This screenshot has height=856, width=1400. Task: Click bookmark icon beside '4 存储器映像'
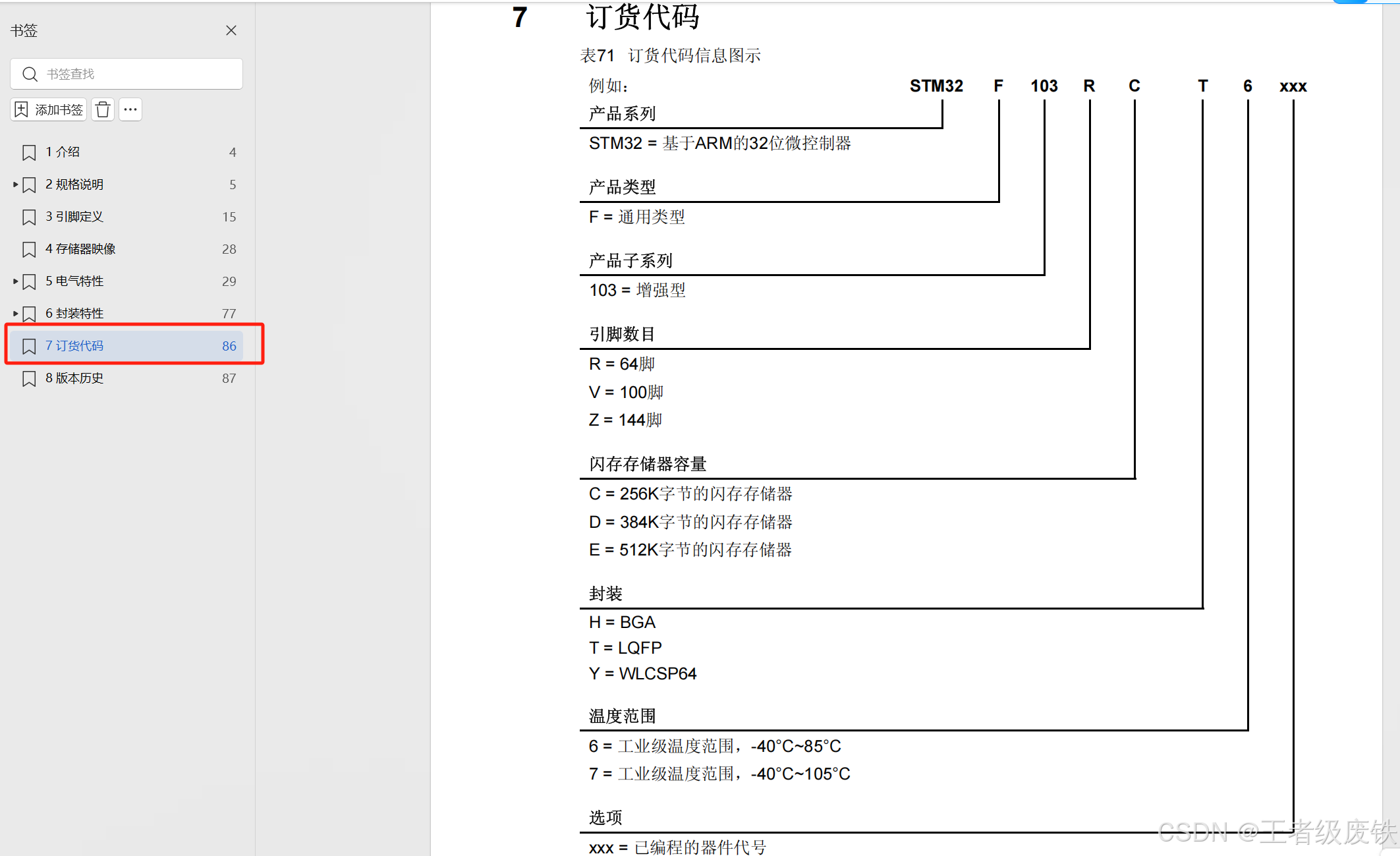tap(29, 249)
